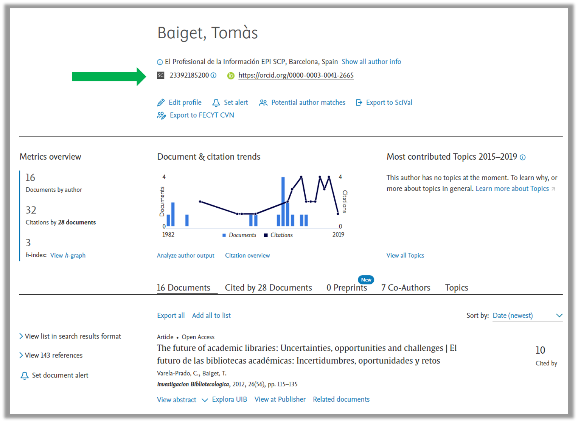
Task: Click Show all author info link
Action: (371, 62)
